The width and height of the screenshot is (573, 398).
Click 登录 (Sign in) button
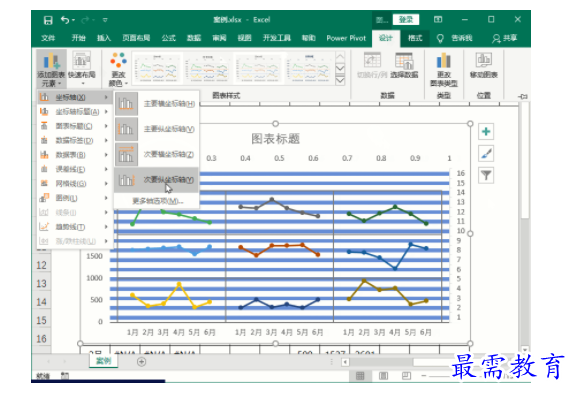point(406,20)
